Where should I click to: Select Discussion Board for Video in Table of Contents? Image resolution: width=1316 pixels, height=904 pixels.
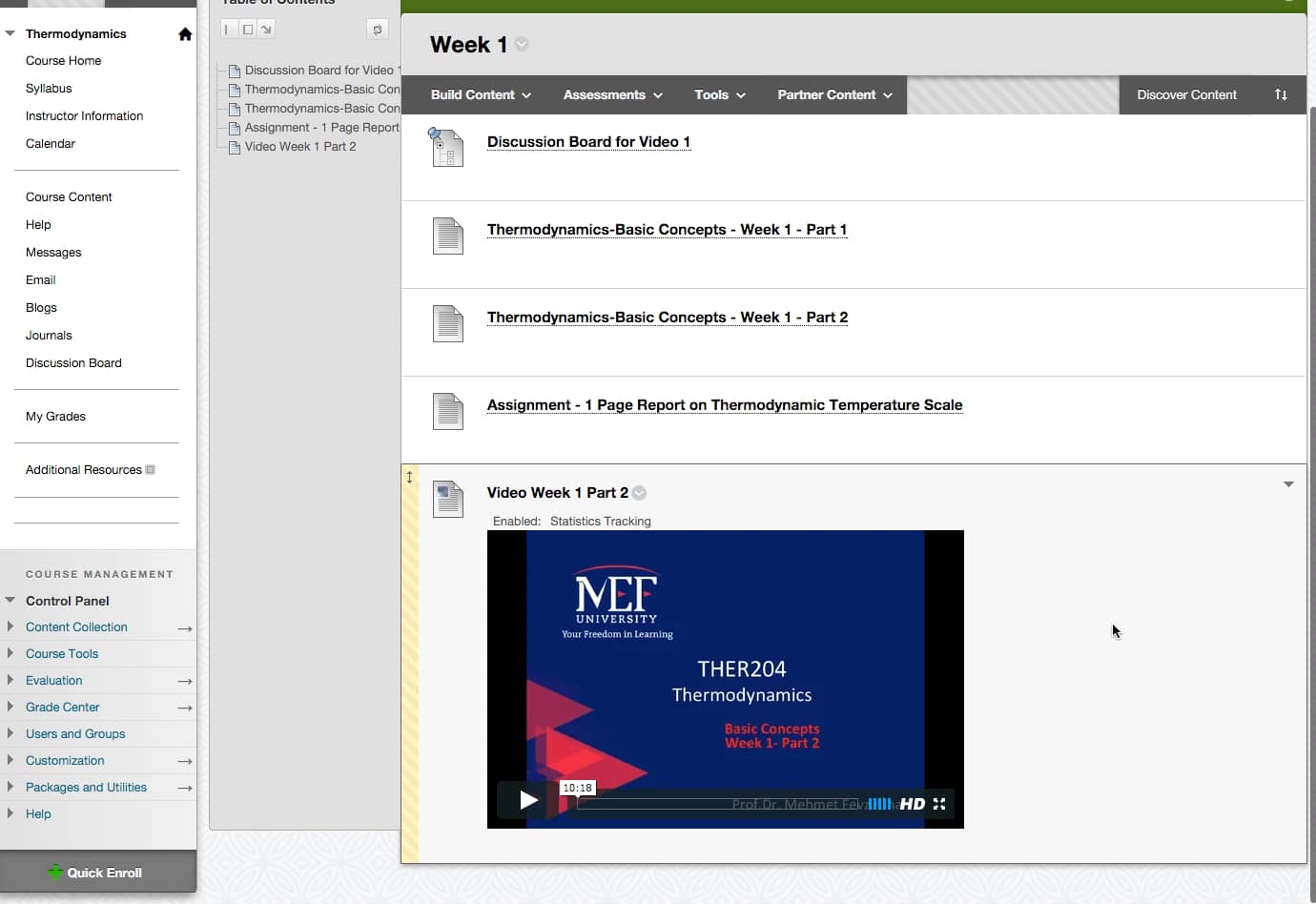[x=321, y=70]
